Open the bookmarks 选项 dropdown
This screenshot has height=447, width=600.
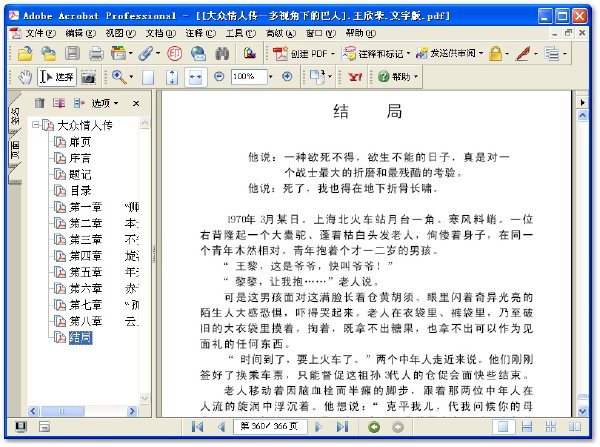104,103
